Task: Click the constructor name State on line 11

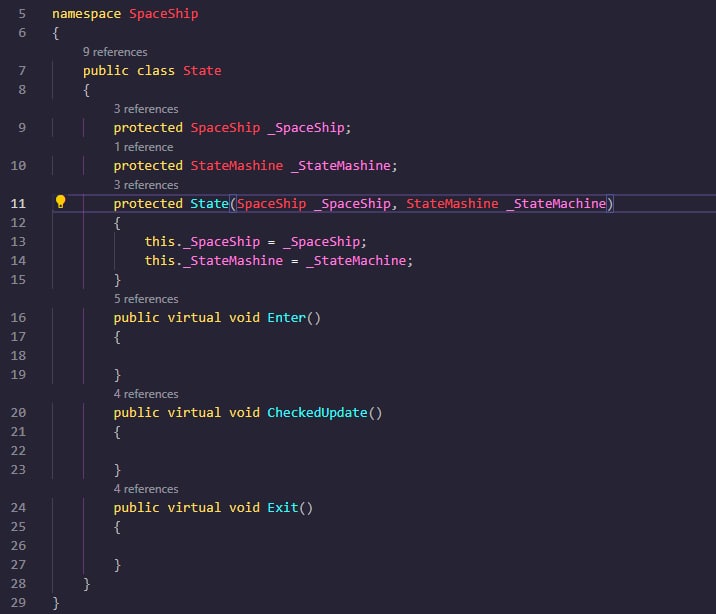Action: coord(209,204)
